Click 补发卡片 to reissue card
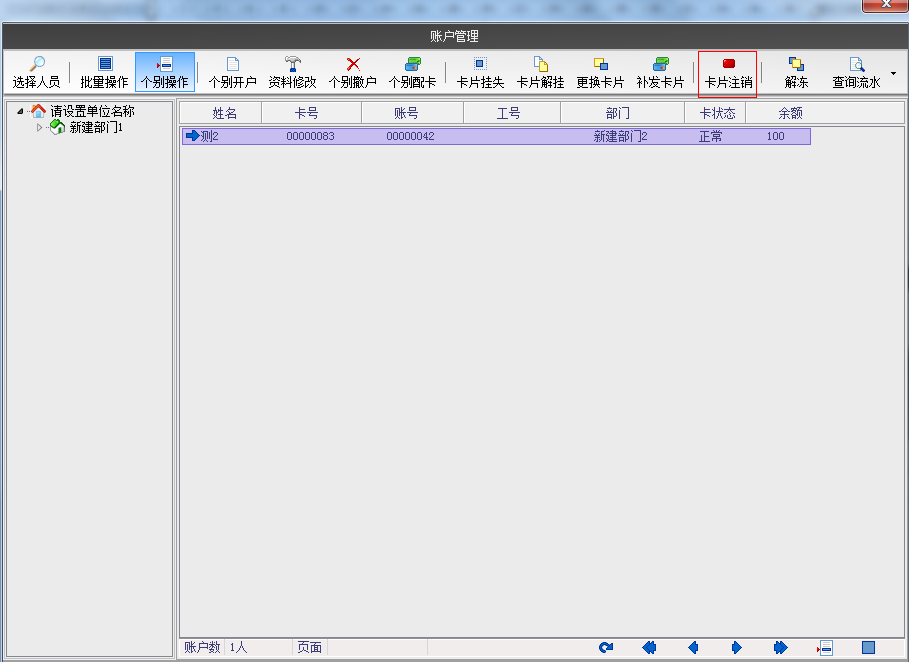The height and width of the screenshot is (662, 909). coord(660,72)
